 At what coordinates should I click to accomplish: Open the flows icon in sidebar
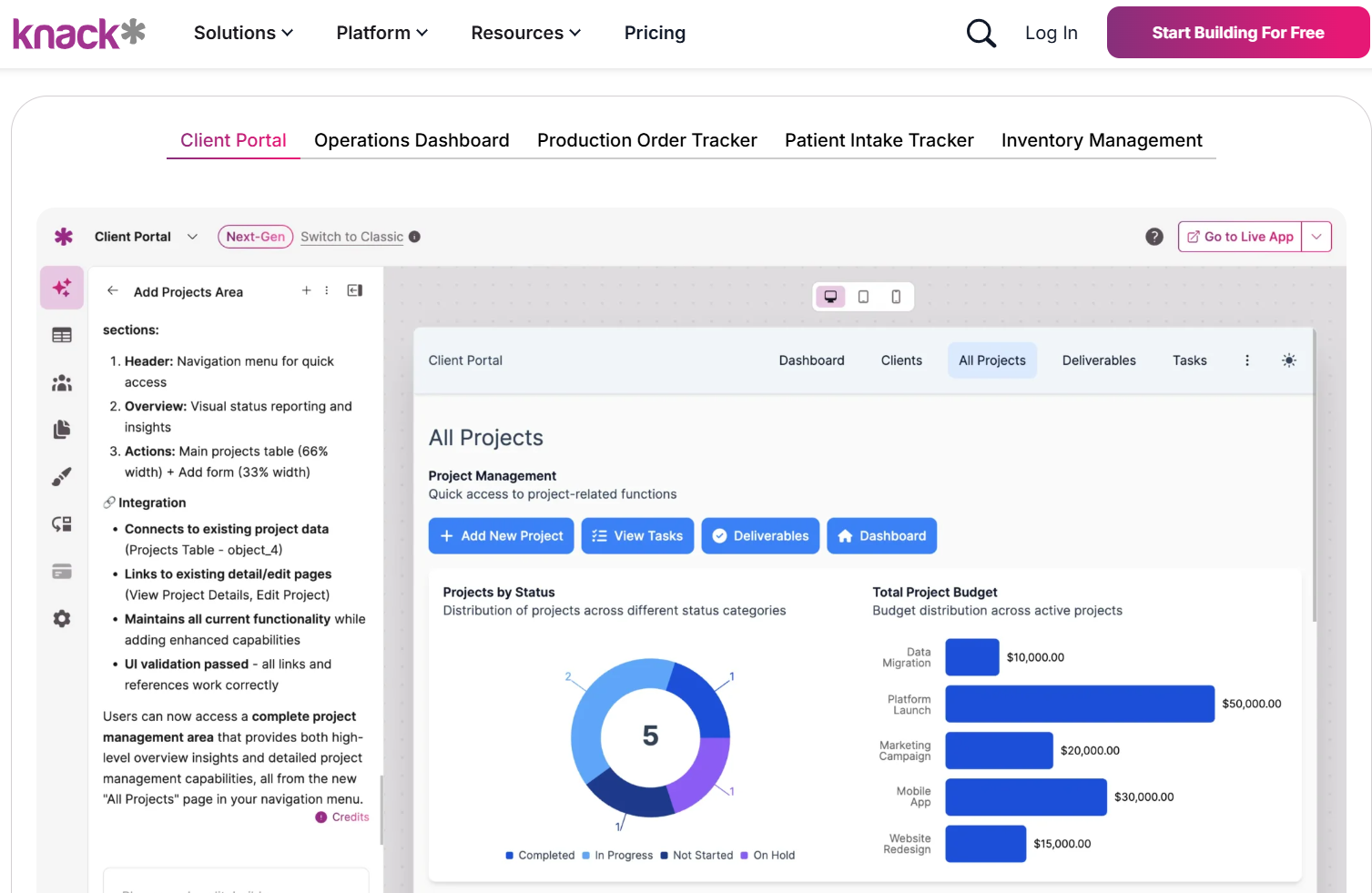[x=62, y=524]
